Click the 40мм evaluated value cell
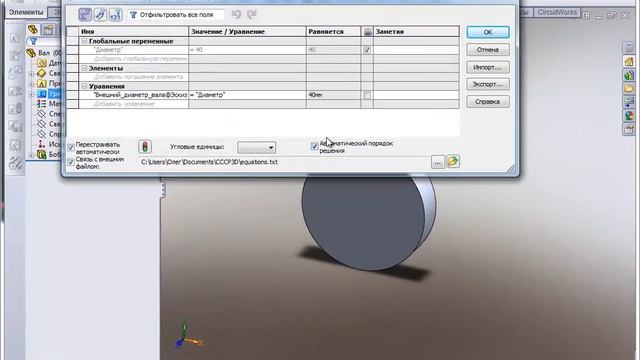640x360 pixels. click(x=333, y=95)
